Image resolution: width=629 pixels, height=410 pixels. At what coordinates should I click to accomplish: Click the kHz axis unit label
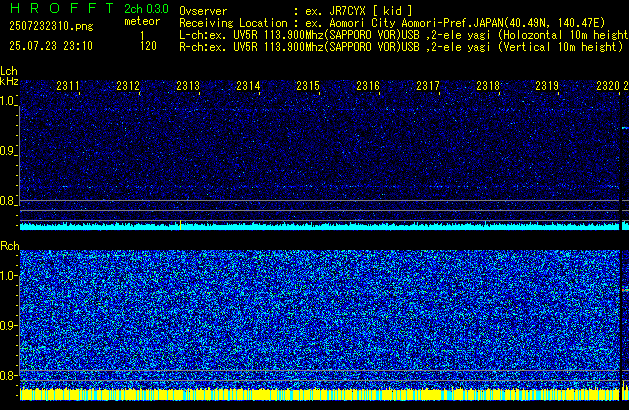(x=9, y=81)
